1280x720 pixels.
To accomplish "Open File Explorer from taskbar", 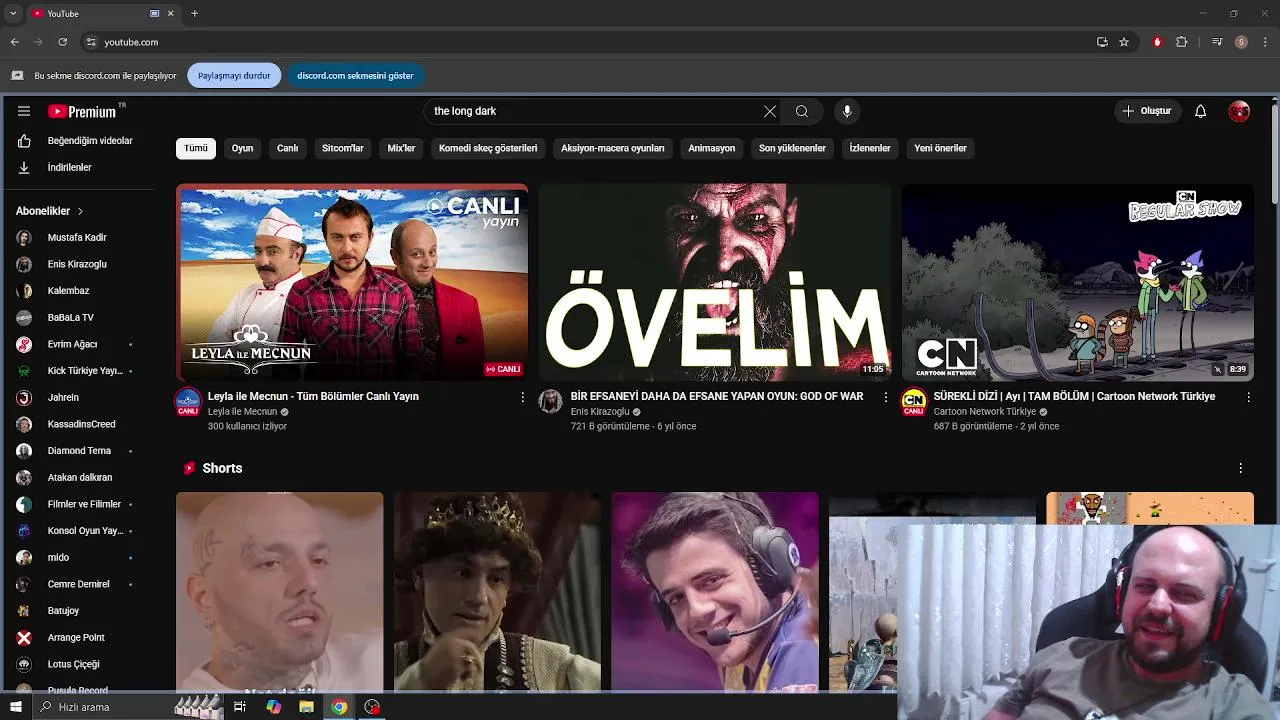I will click(306, 707).
